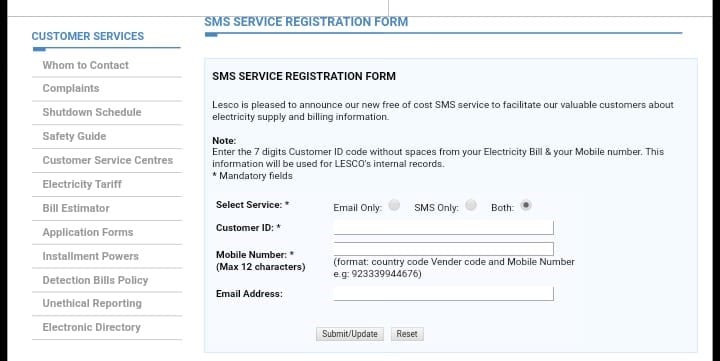Viewport: 720px width, 361px height.
Task: Focus the Customer ID input field
Action: click(x=444, y=228)
